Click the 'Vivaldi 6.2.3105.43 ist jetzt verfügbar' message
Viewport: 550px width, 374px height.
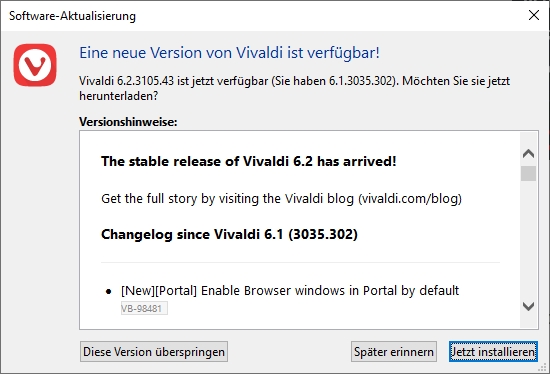point(294,88)
